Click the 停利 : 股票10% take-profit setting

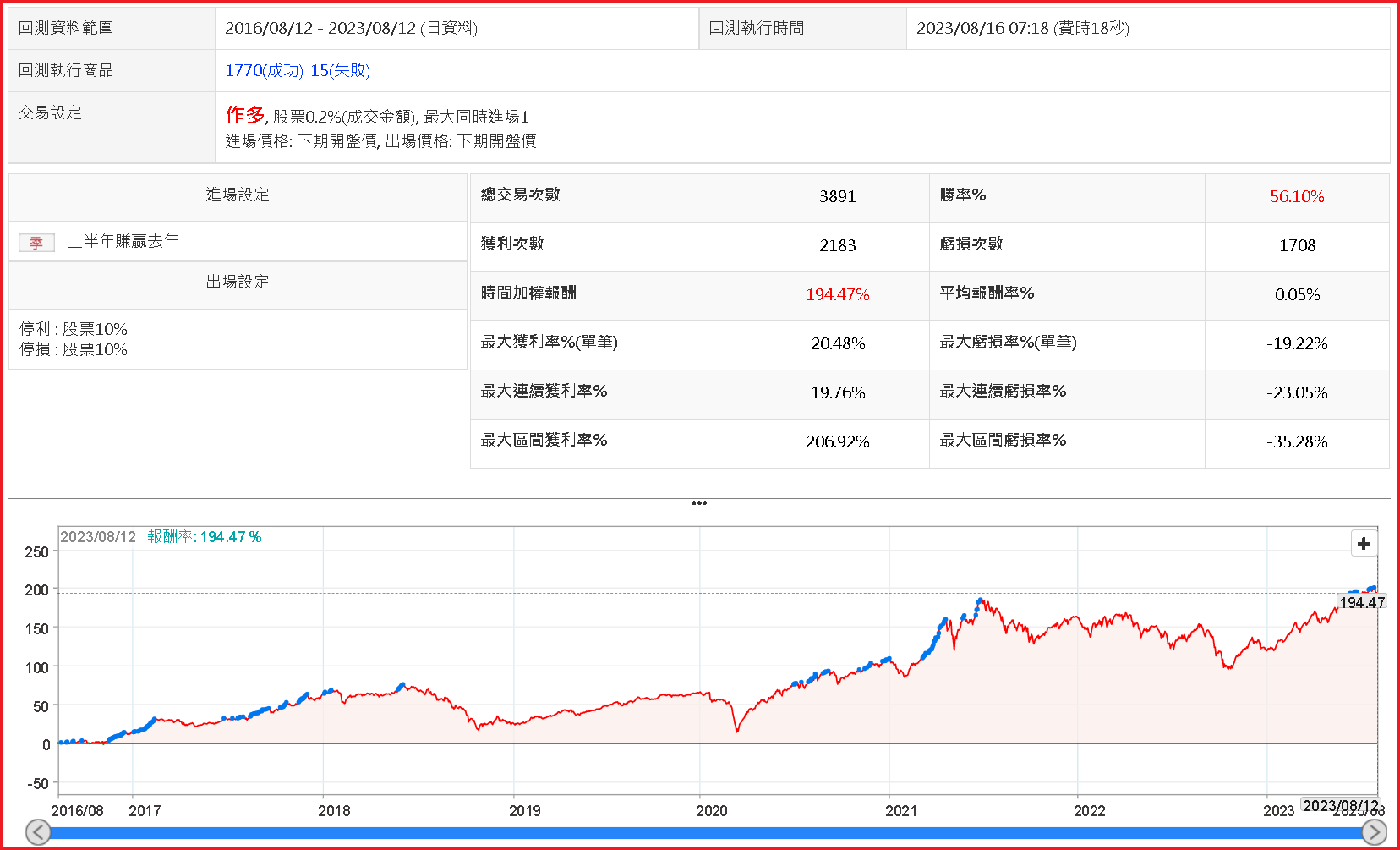click(74, 329)
